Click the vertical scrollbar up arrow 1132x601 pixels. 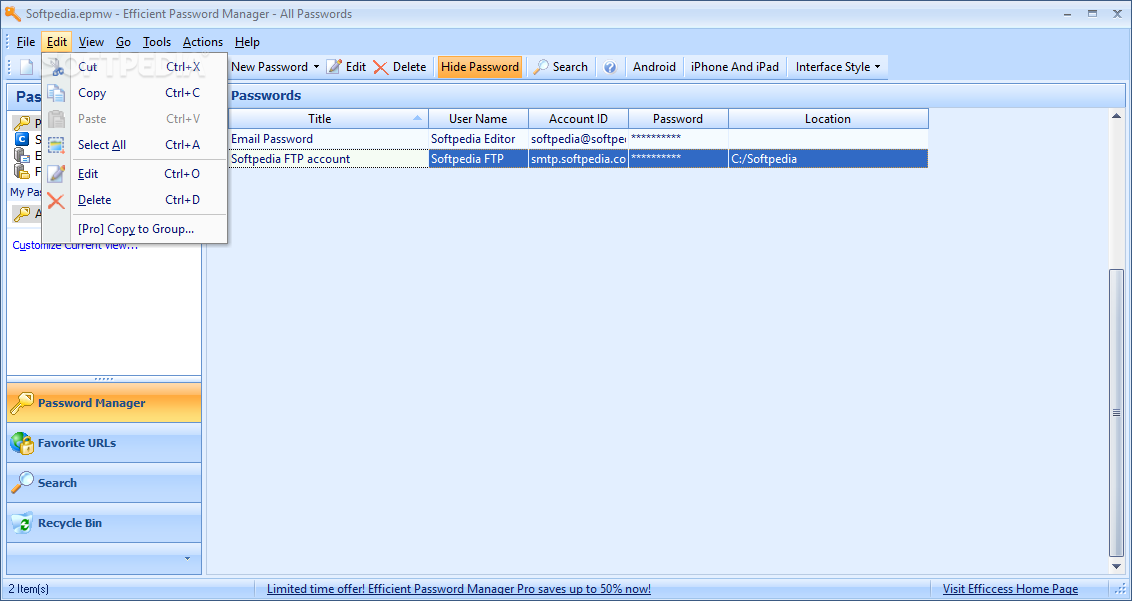click(x=1117, y=116)
